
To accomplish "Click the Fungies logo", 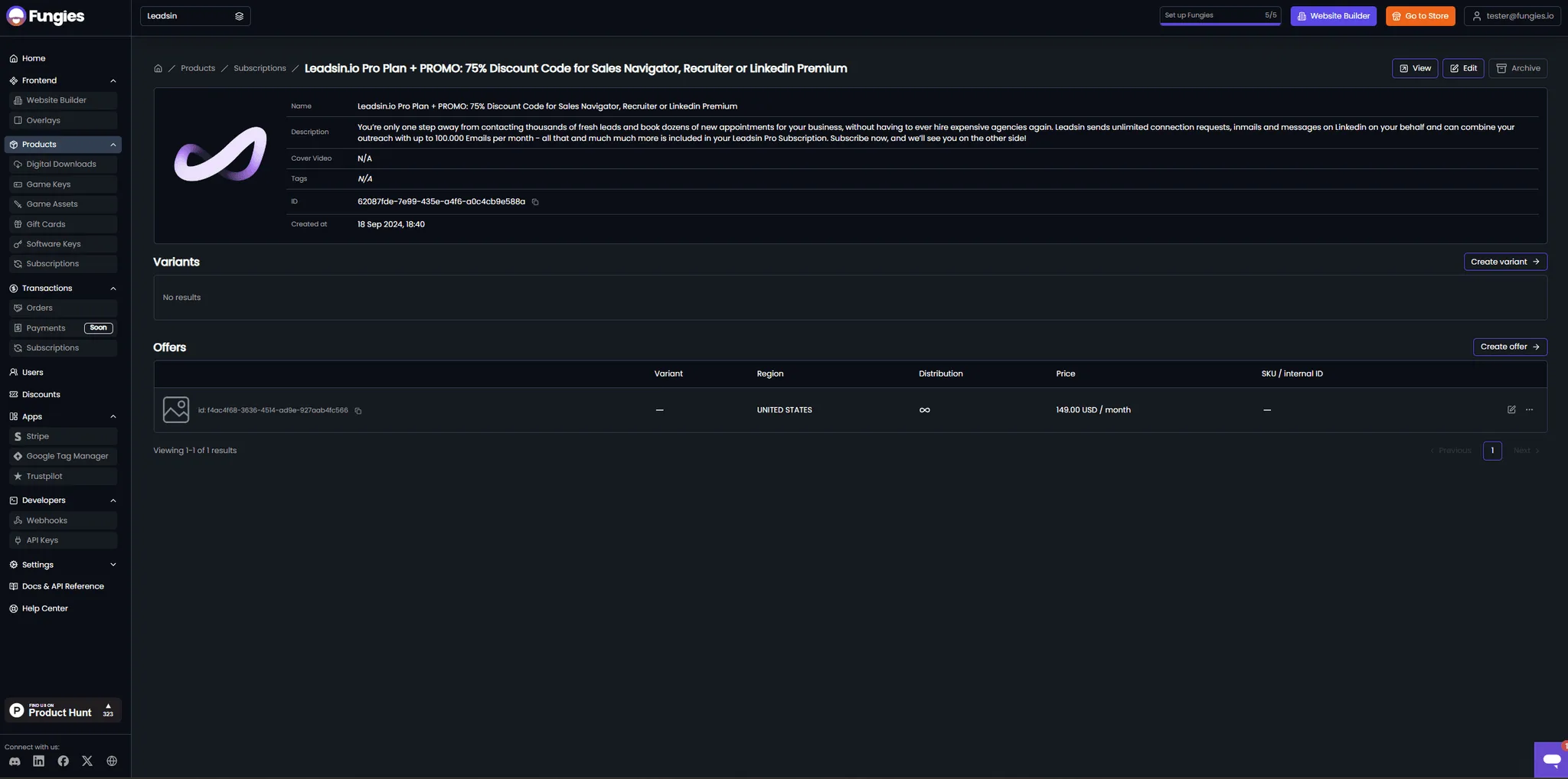I will coord(45,16).
